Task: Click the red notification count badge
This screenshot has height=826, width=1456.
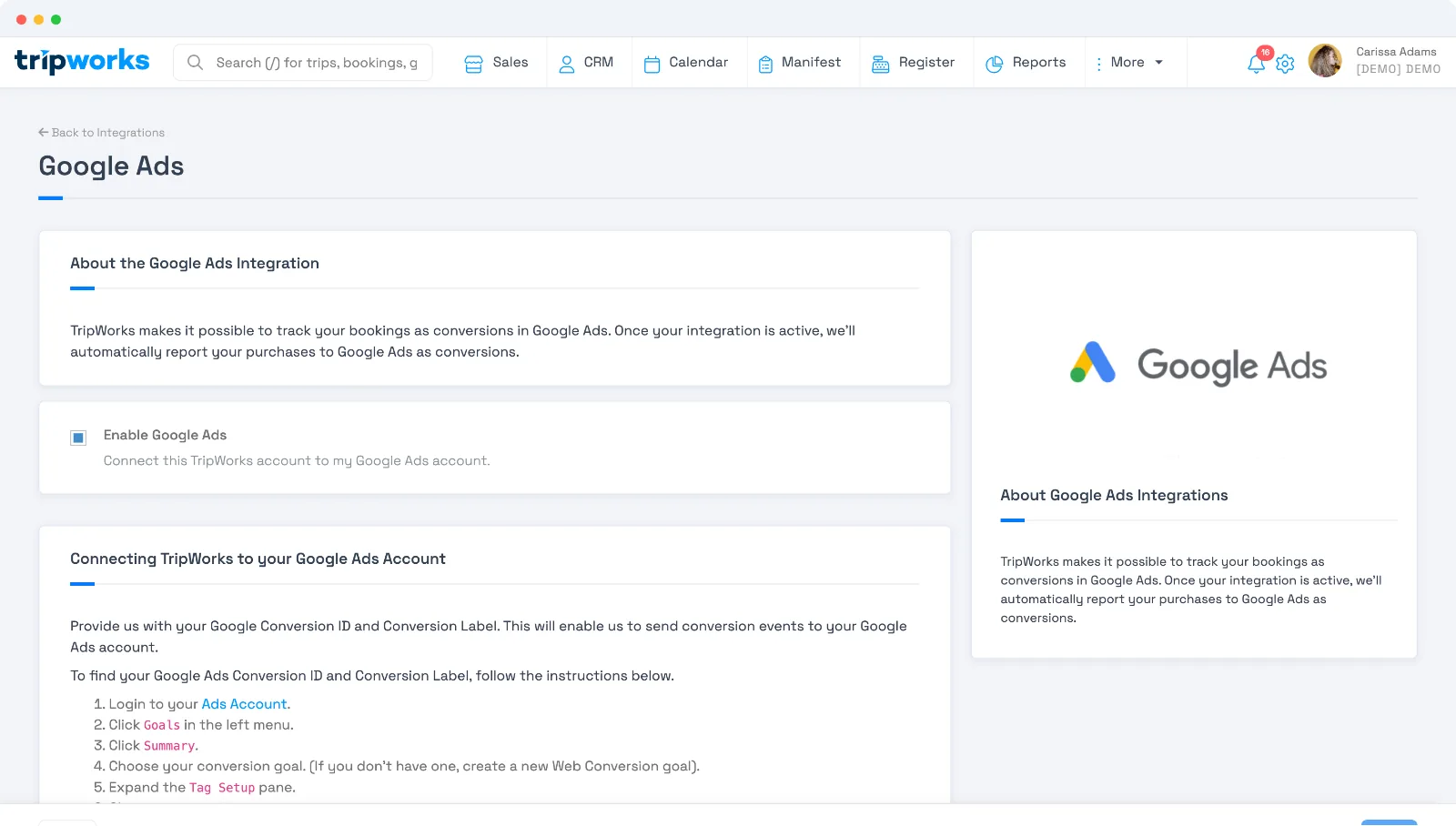Action: pos(1265,53)
